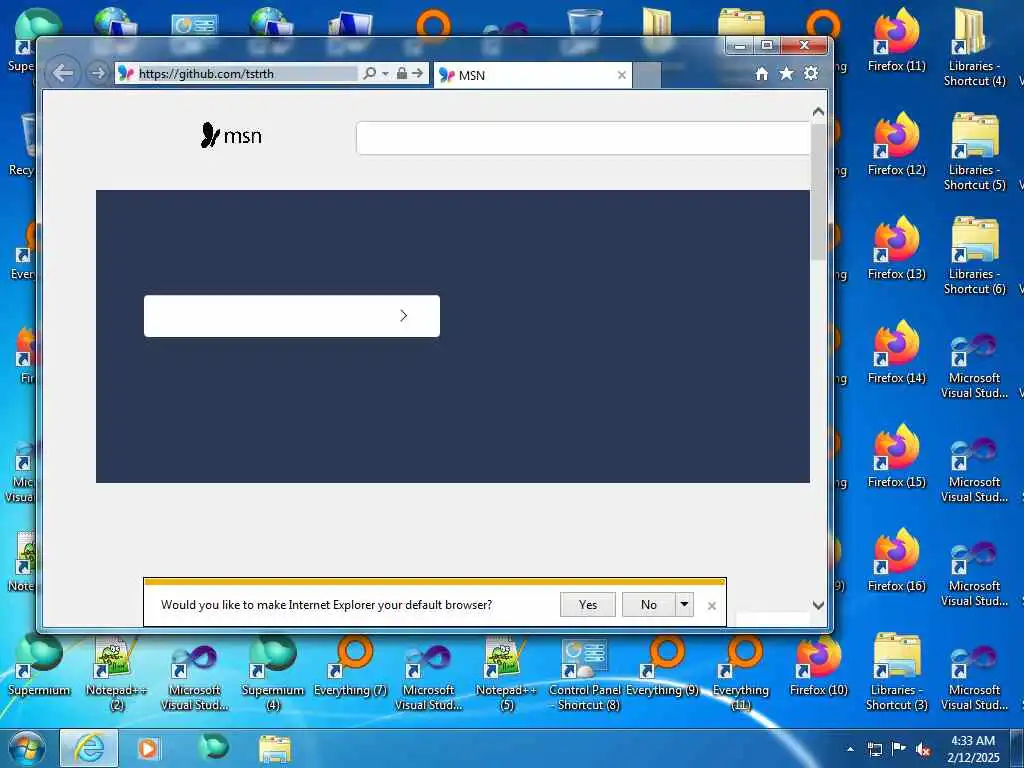Image resolution: width=1024 pixels, height=768 pixels.
Task: Click the page scrollbar up arrow
Action: point(818,112)
